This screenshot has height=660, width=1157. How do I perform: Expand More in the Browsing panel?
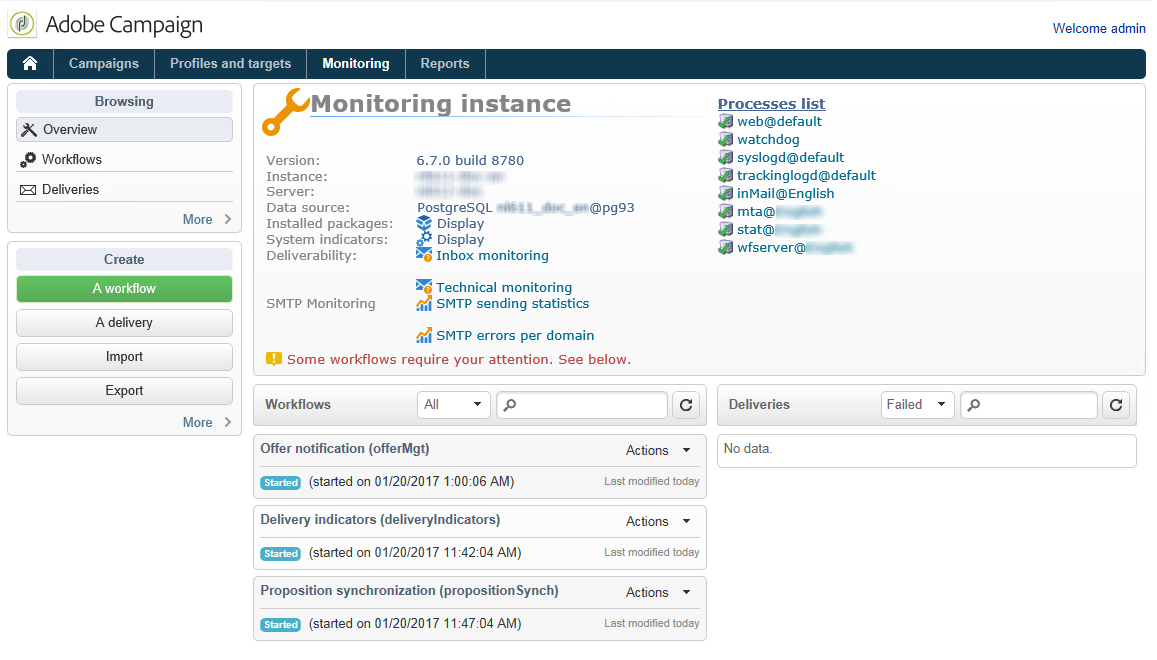207,219
